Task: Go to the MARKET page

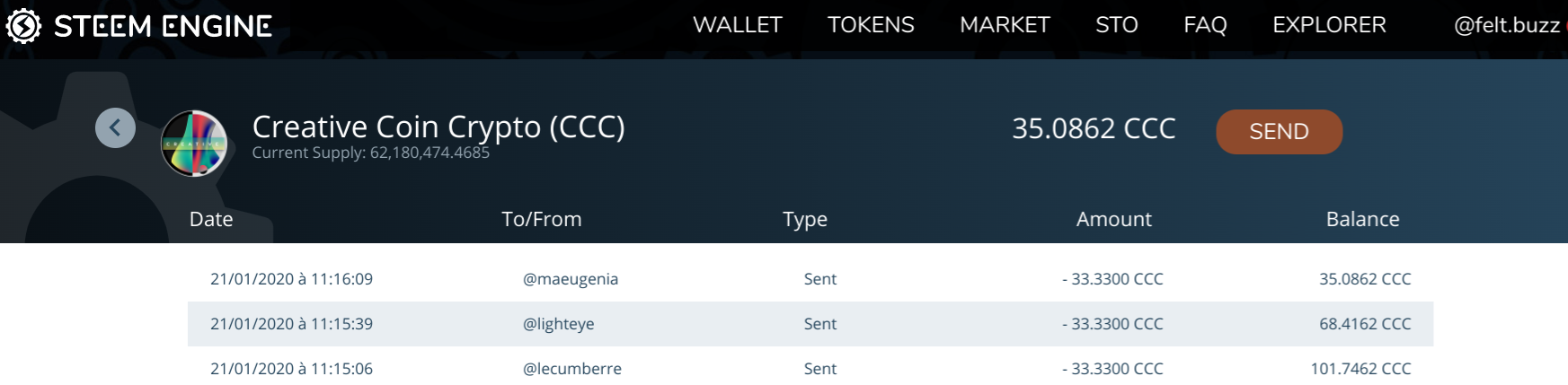Action: click(1005, 25)
